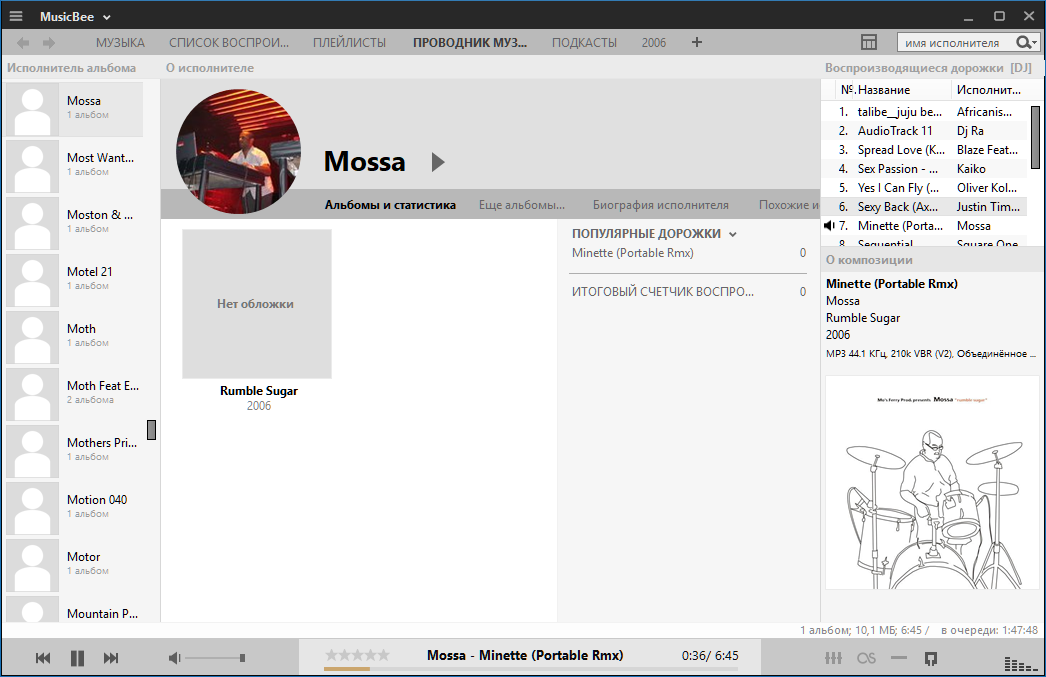Viewport: 1046px width, 677px height.
Task: Pause the current song
Action: coord(77,657)
